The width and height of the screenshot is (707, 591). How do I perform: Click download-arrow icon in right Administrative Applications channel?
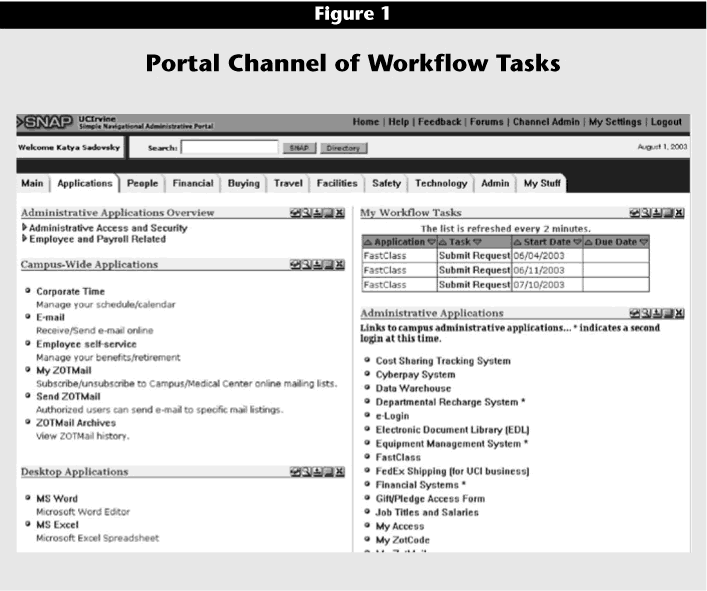pyautogui.click(x=657, y=313)
